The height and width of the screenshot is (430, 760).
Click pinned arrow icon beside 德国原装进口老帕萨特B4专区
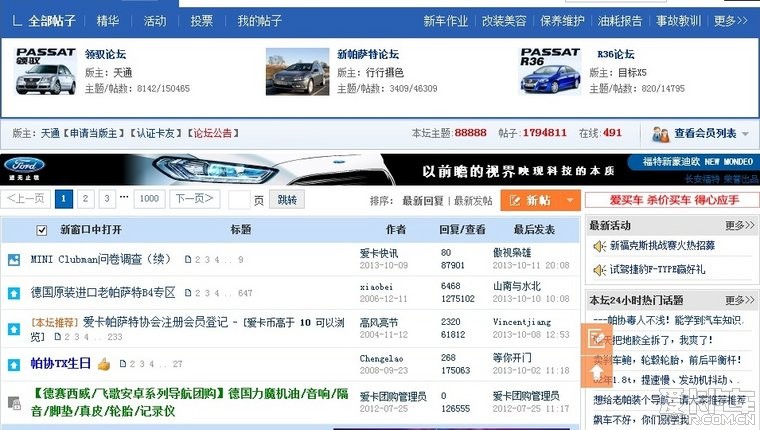coord(14,293)
